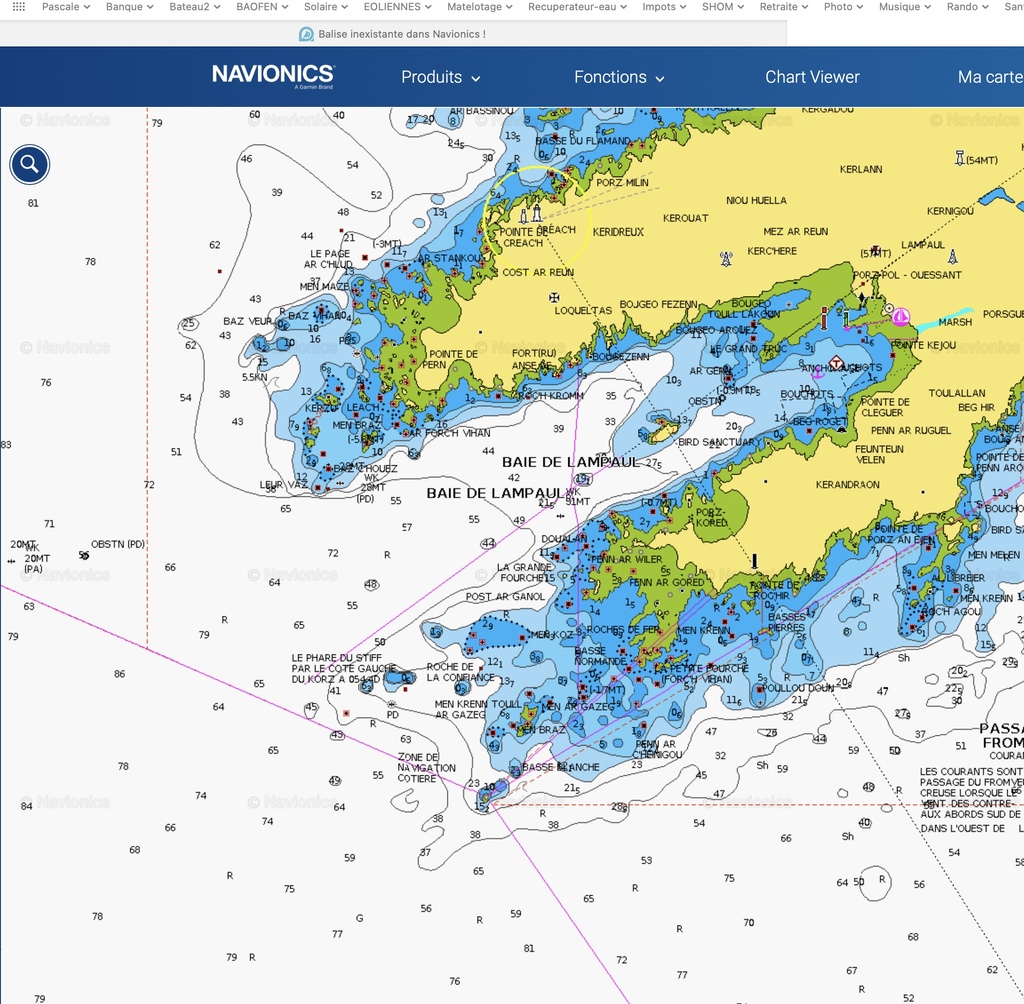Click the magenta anchorage anchor symbol
1024x1004 pixels.
pyautogui.click(x=817, y=372)
